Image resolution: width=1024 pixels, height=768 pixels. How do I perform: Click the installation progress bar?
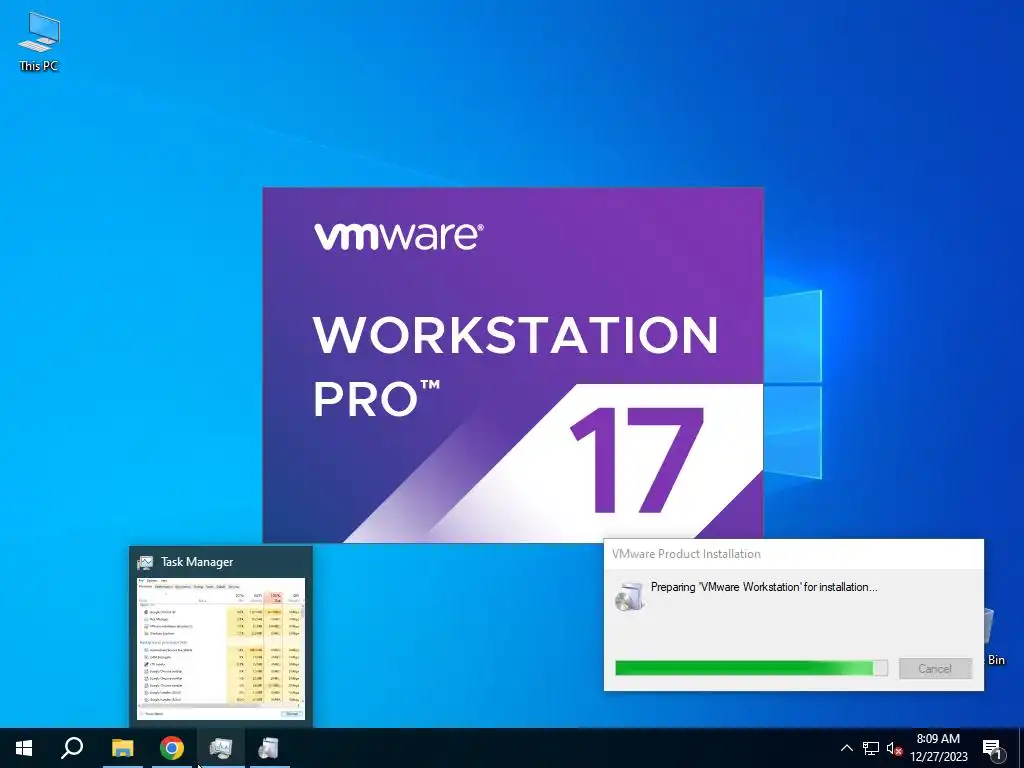pos(751,667)
